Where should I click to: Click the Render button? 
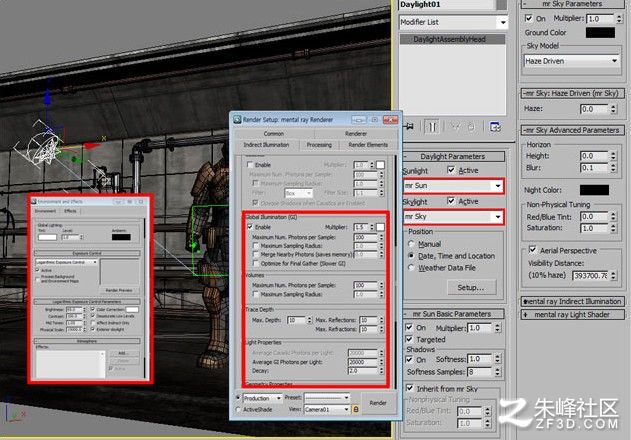pos(378,403)
